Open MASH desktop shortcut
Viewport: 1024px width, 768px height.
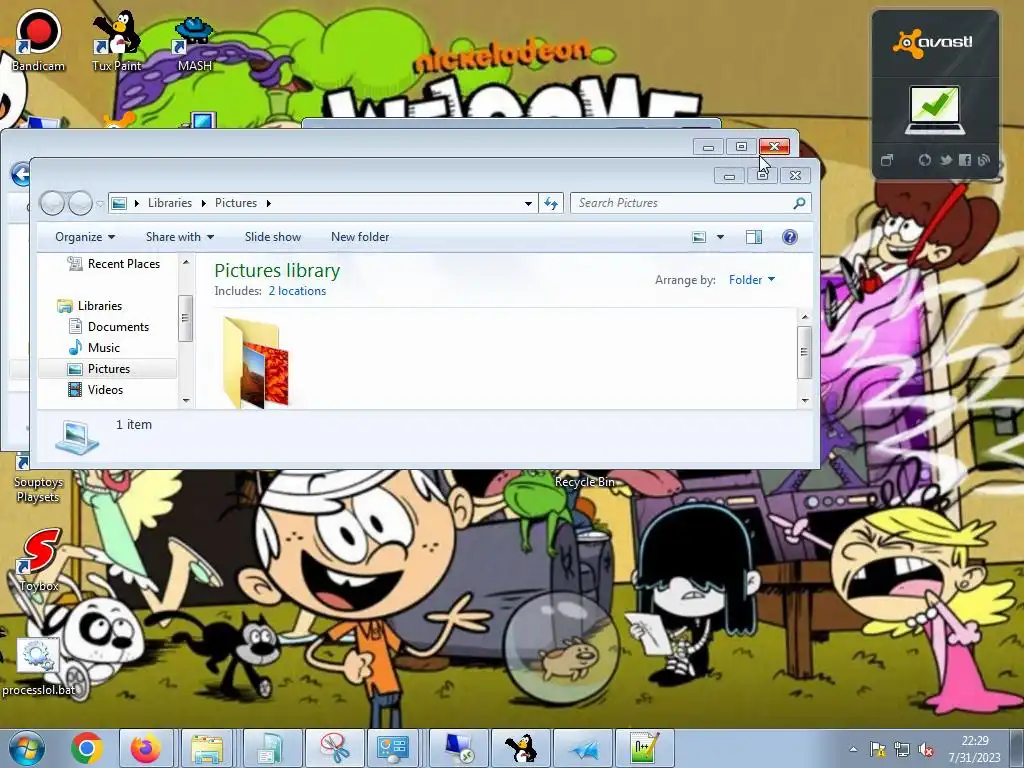(195, 43)
